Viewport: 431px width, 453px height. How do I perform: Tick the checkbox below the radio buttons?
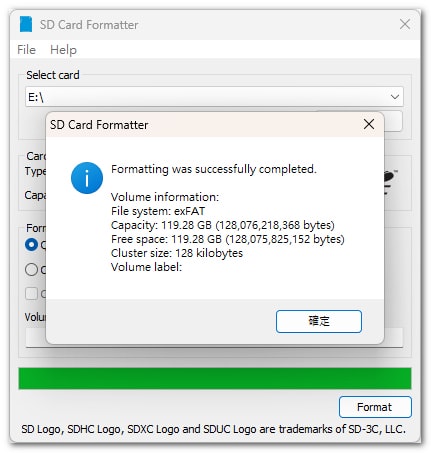(31, 294)
